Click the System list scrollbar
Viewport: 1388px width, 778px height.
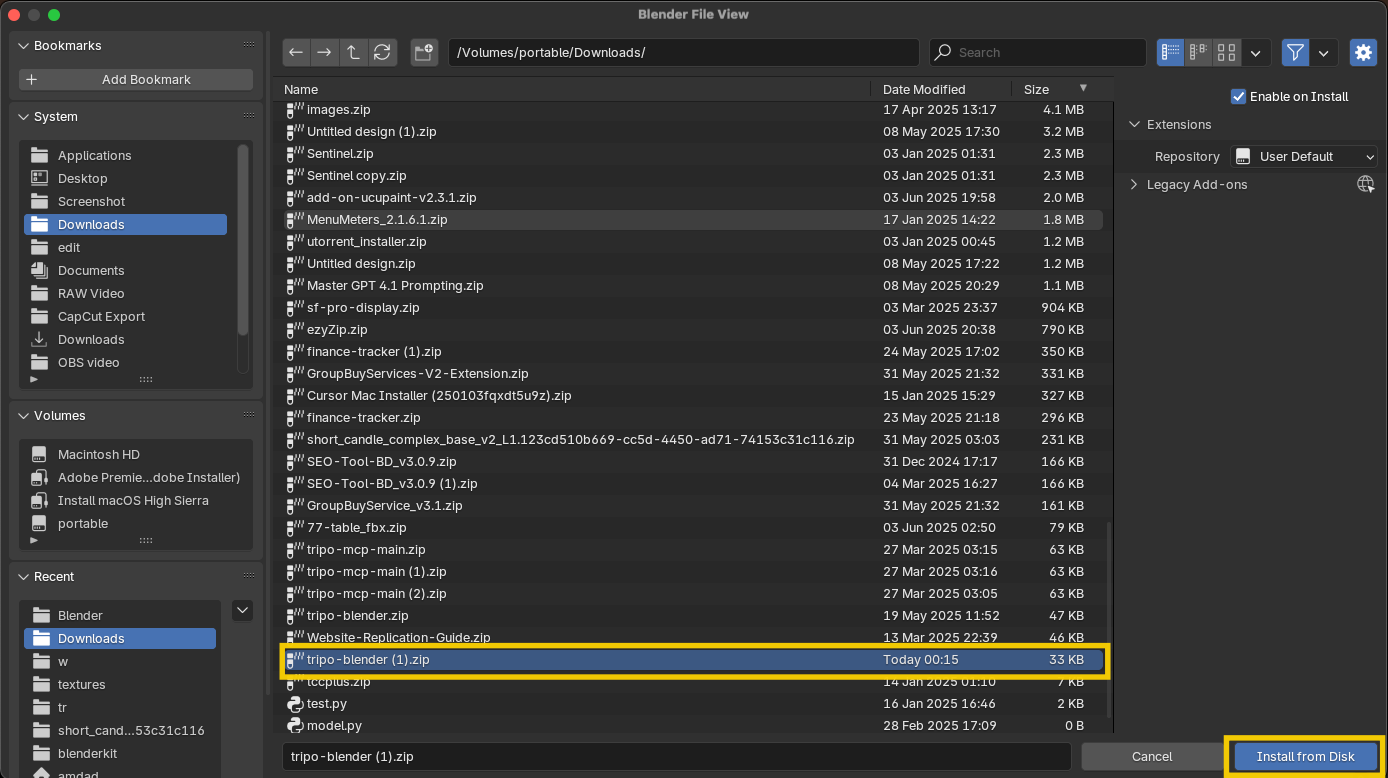point(243,240)
